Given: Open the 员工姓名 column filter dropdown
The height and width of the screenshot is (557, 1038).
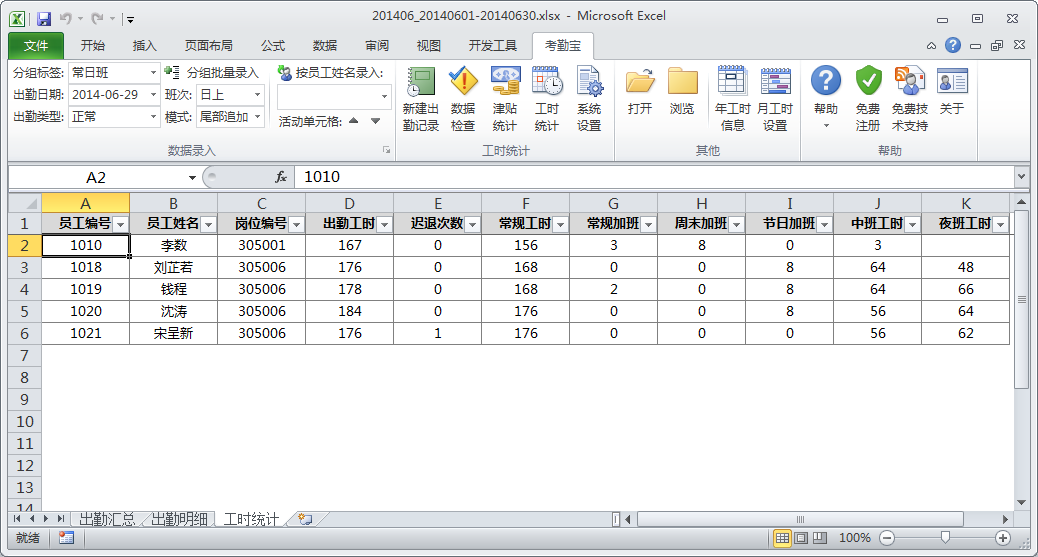Looking at the screenshot, I should click(208, 225).
